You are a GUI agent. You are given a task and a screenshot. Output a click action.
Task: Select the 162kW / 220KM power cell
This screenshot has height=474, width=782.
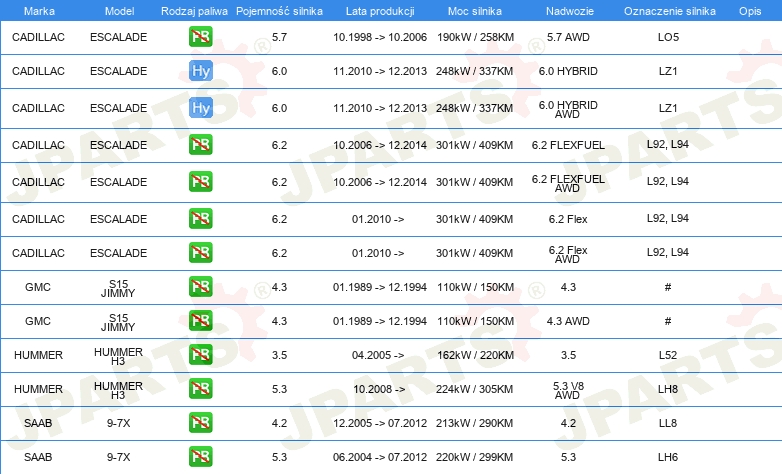point(475,355)
